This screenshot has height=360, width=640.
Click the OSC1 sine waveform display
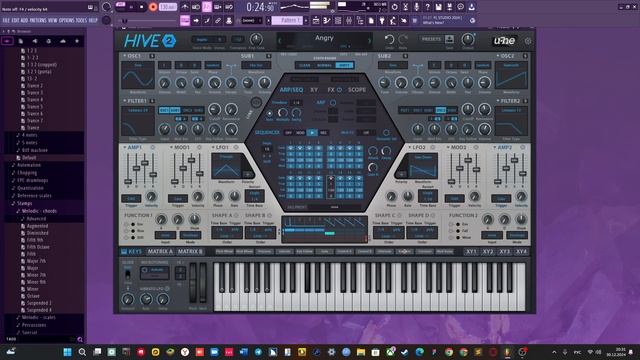pos(138,76)
